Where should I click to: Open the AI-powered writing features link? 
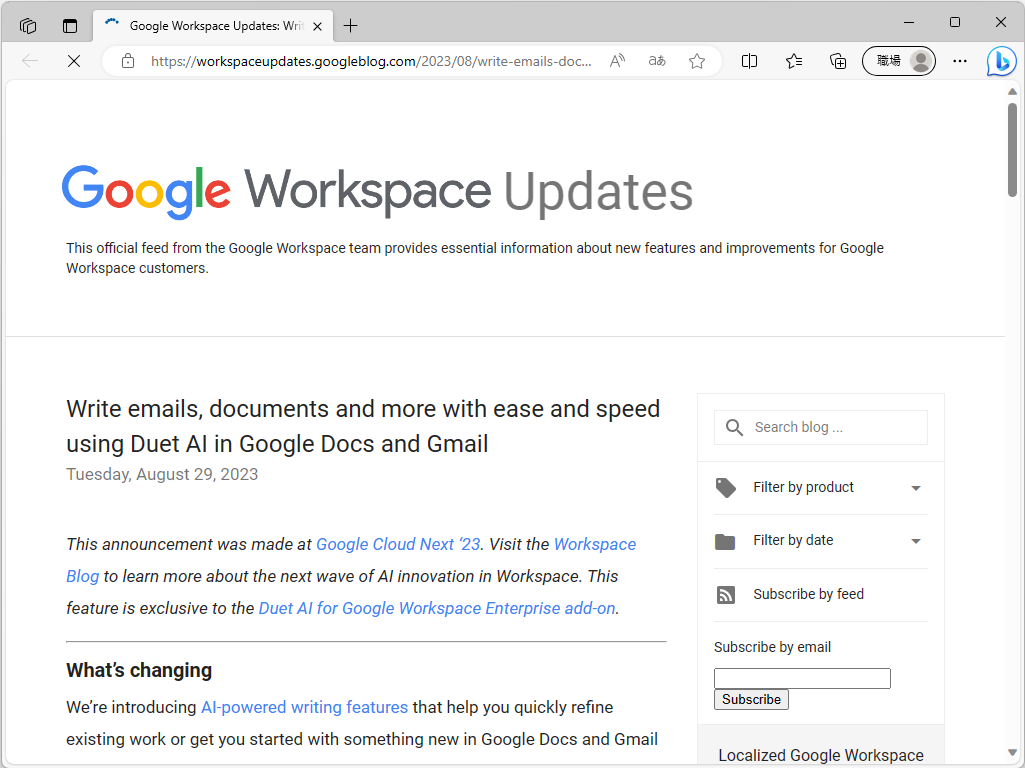coord(304,707)
